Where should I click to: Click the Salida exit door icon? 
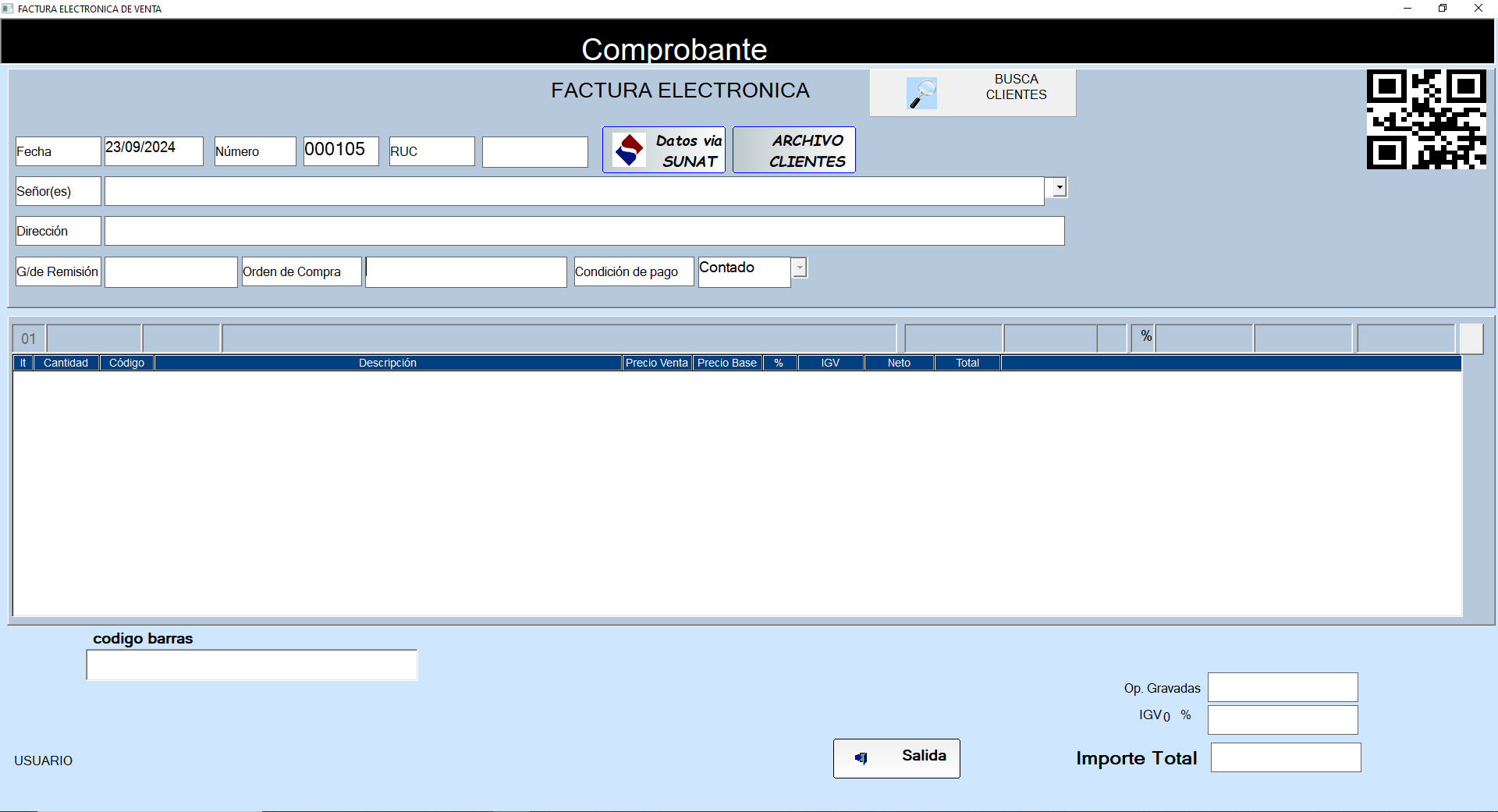coord(861,758)
